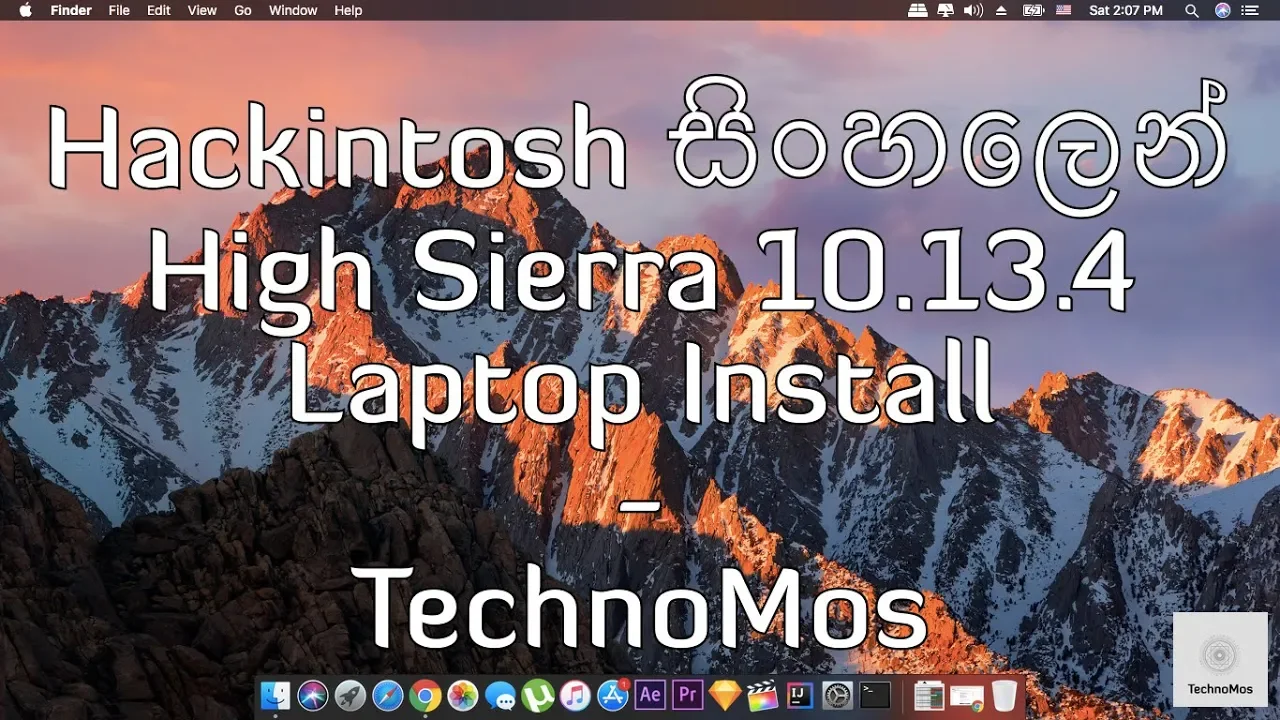1280x720 pixels.
Task: Open the AirPlay display menu icon
Action: coord(946,10)
